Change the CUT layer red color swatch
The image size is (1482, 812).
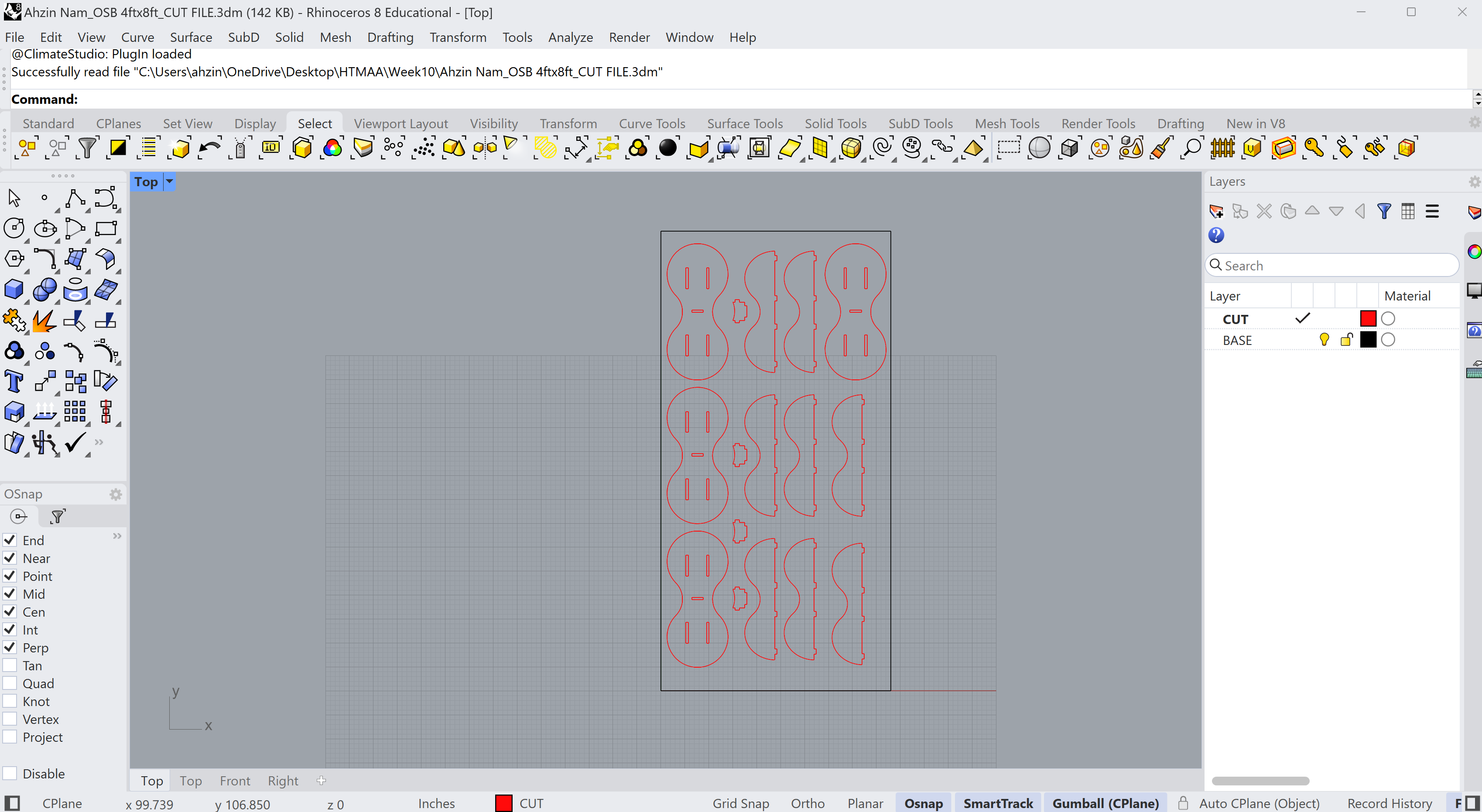(x=1368, y=319)
